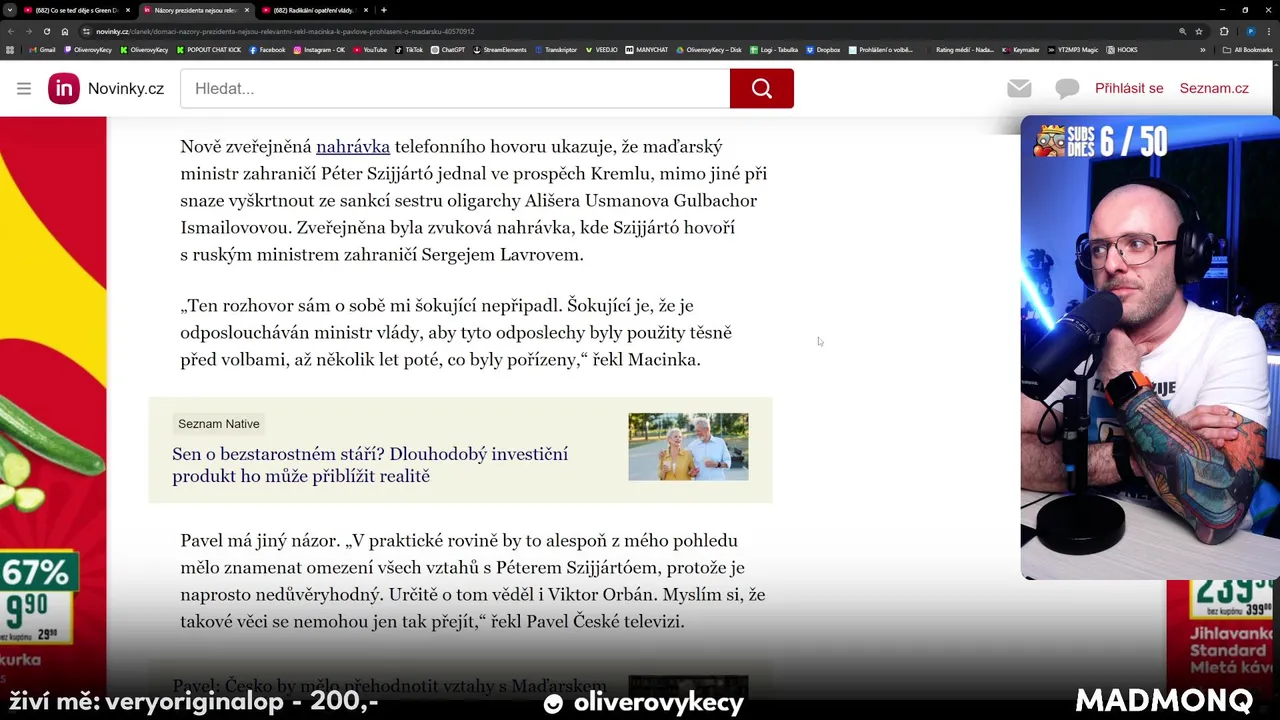This screenshot has width=1280, height=720.
Task: Click the Seznam Native label
Action: (x=219, y=424)
